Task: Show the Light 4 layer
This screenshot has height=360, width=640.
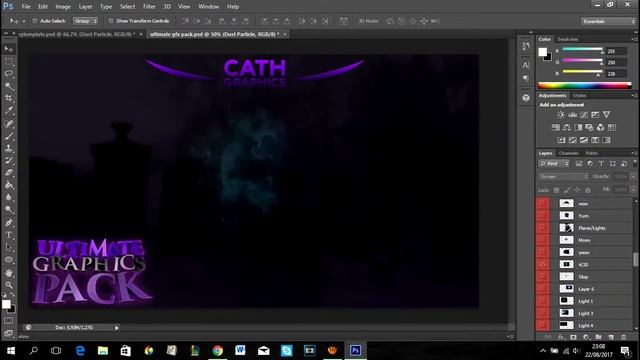Action: coord(542,325)
